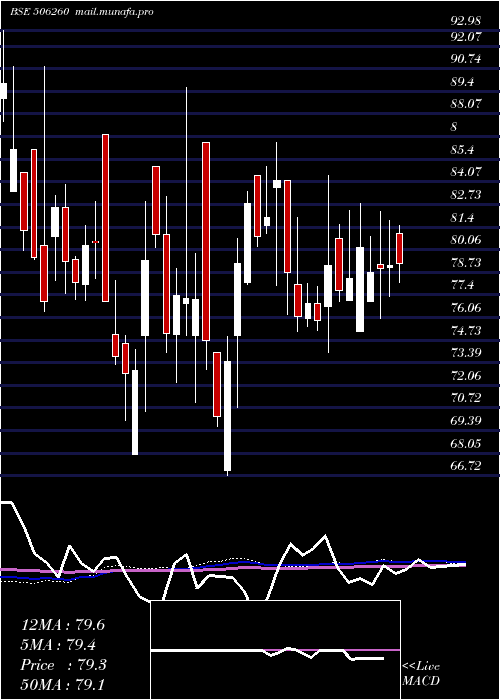
Task: Click the 'Price : 79.3' readout
Action: coord(63,665)
